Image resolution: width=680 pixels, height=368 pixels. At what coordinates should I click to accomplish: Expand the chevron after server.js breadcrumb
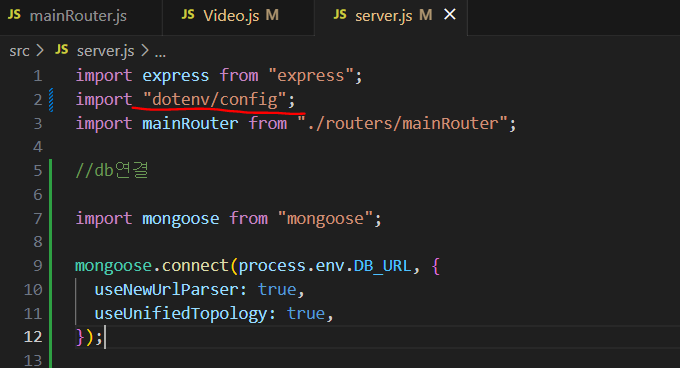tap(145, 51)
